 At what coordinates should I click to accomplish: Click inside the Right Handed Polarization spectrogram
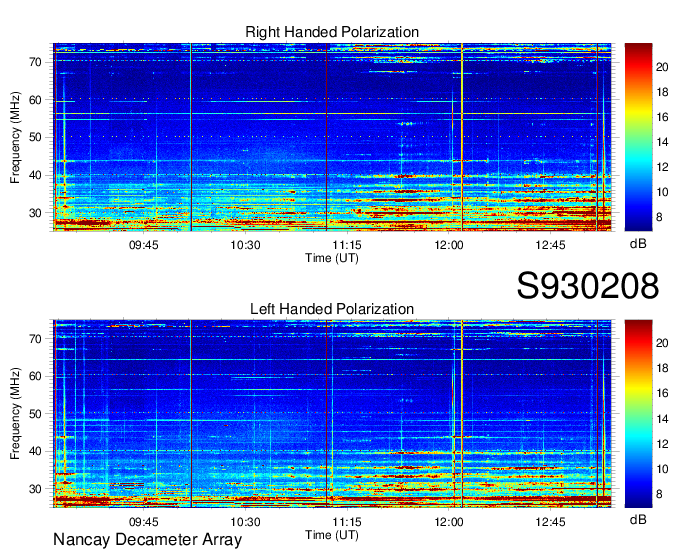(332, 137)
